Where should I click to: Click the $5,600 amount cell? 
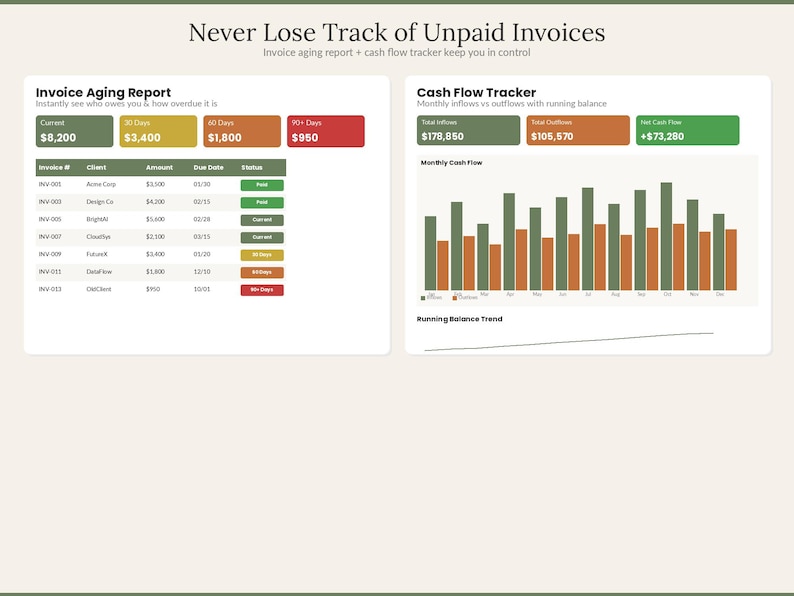[x=155, y=219]
